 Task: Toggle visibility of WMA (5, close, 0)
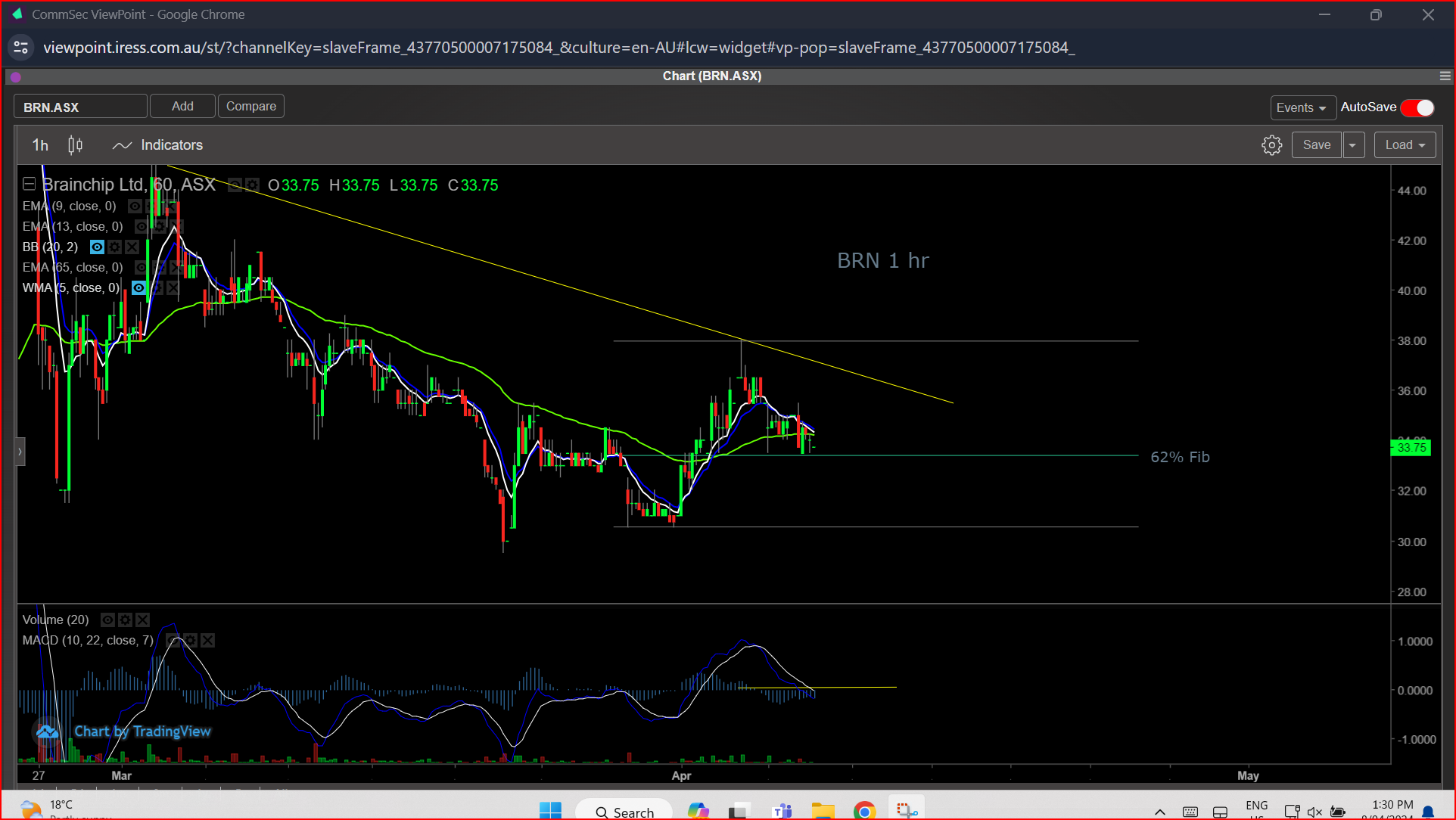138,287
